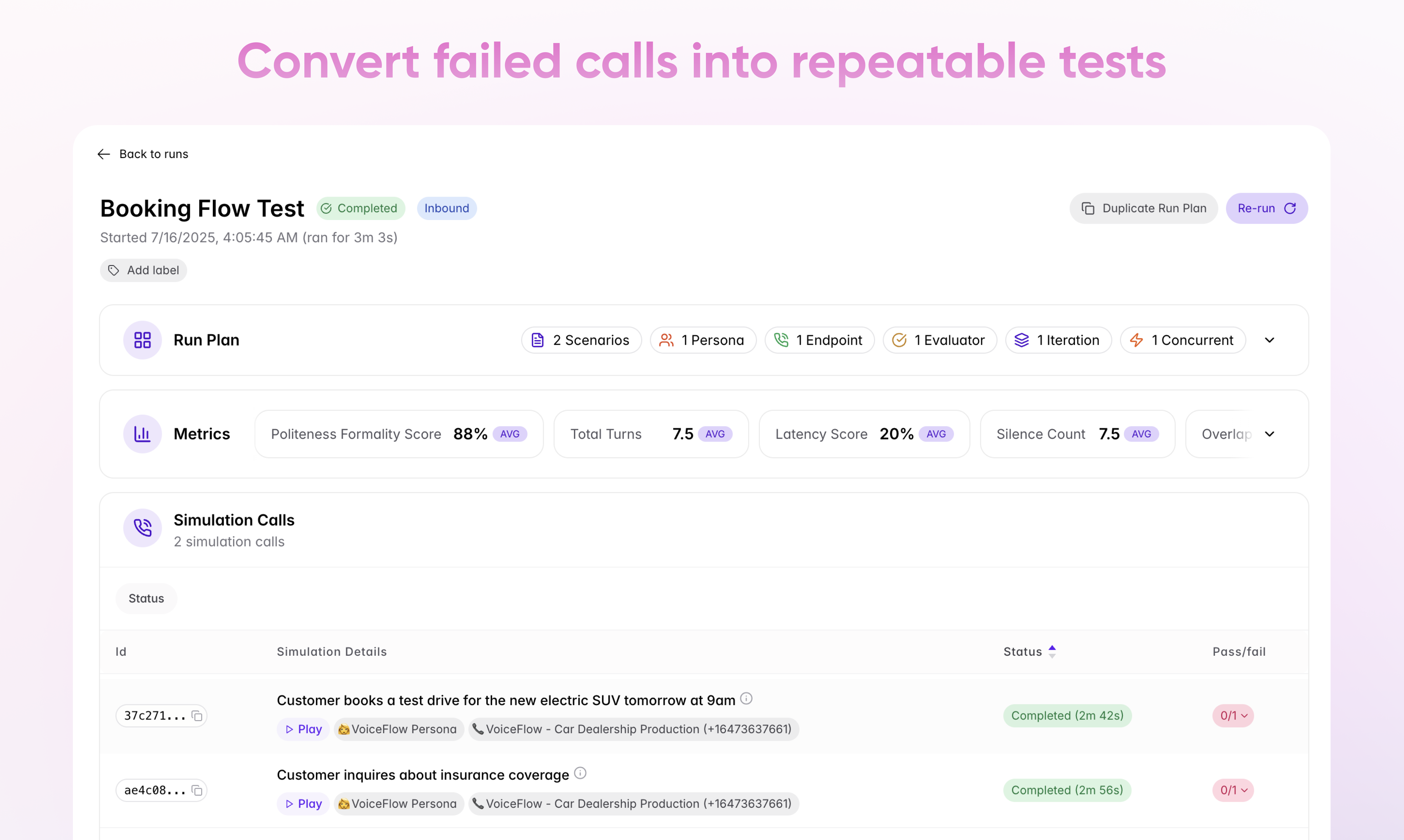Screen dimensions: 1404x840
Task: Play the insurance coverage simulation call
Action: [x=303, y=804]
